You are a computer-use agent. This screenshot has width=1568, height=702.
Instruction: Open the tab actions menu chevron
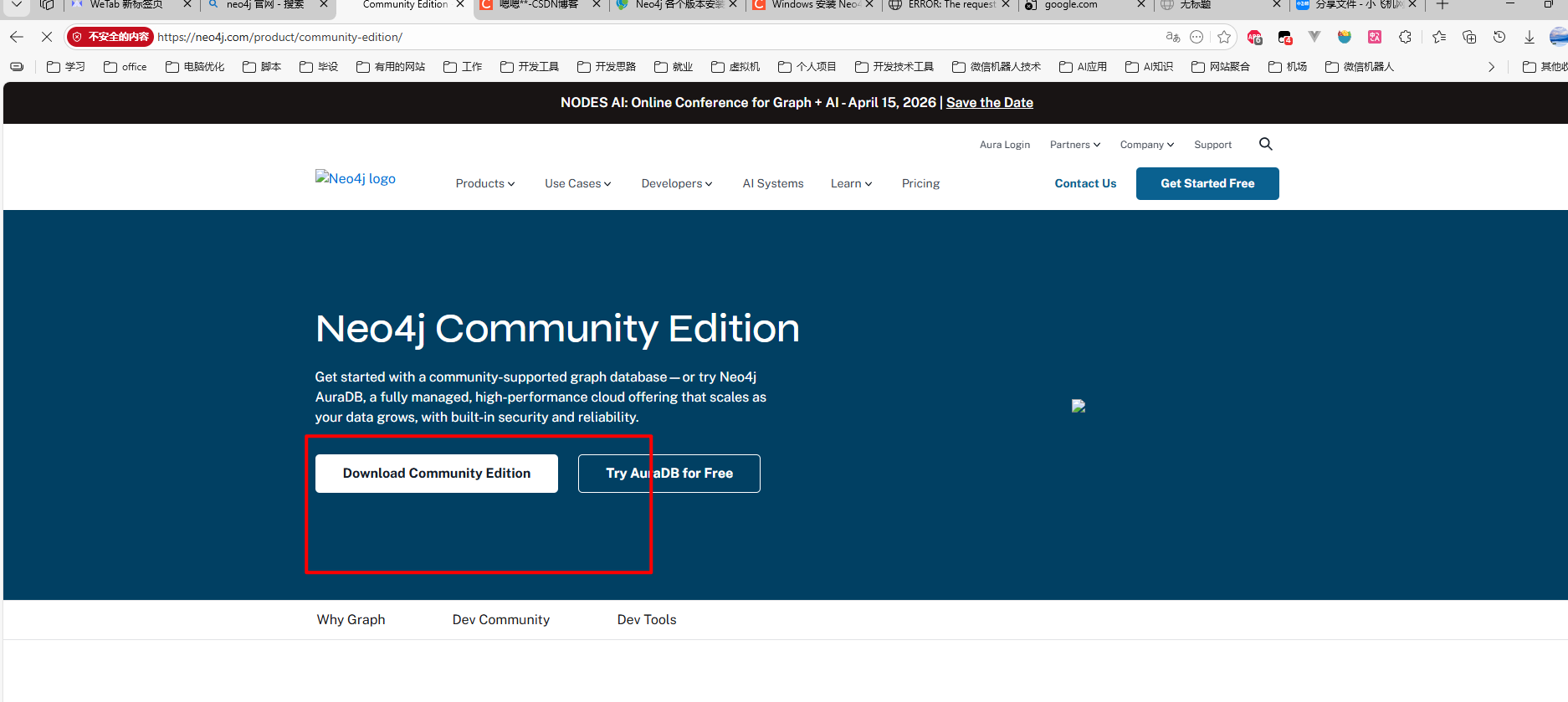pyautogui.click(x=16, y=5)
